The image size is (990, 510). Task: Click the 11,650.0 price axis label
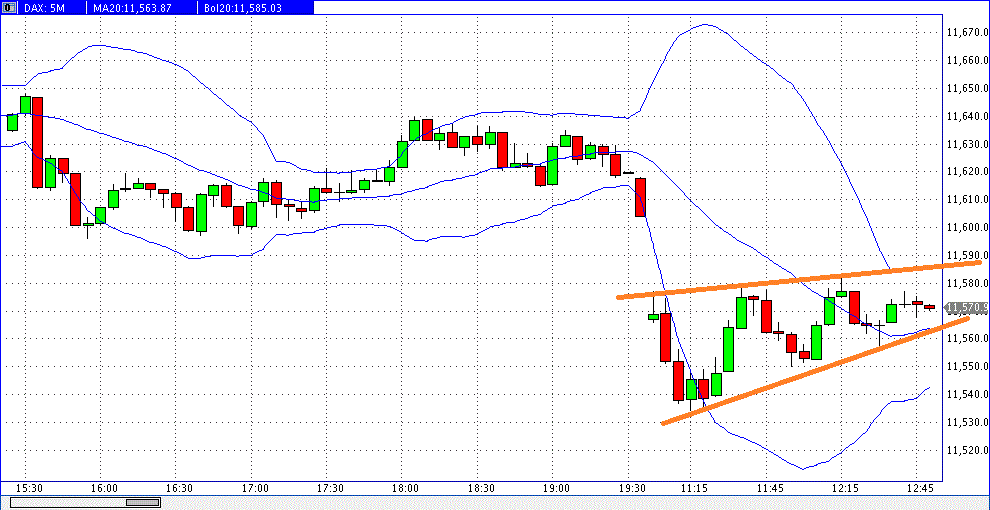tap(967, 88)
